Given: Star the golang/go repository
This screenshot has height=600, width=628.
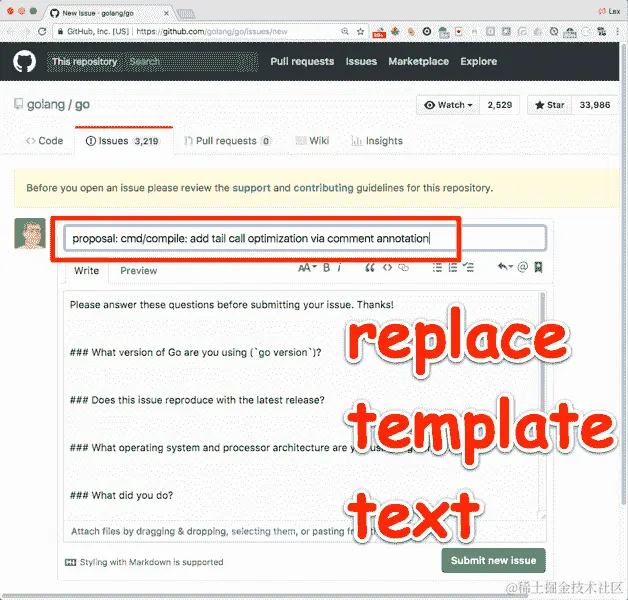Looking at the screenshot, I should coord(550,105).
